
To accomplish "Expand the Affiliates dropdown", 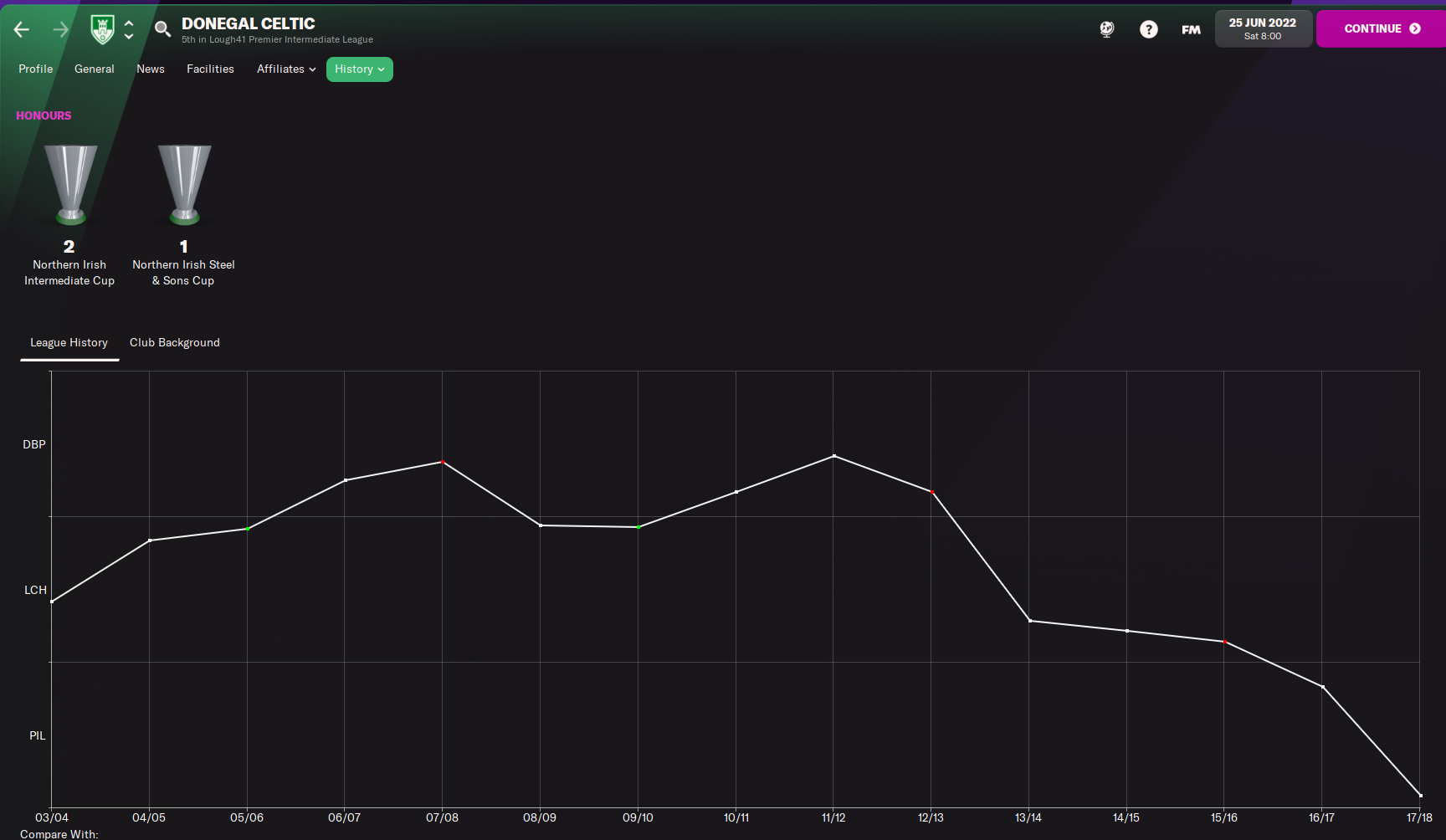I will pos(286,69).
